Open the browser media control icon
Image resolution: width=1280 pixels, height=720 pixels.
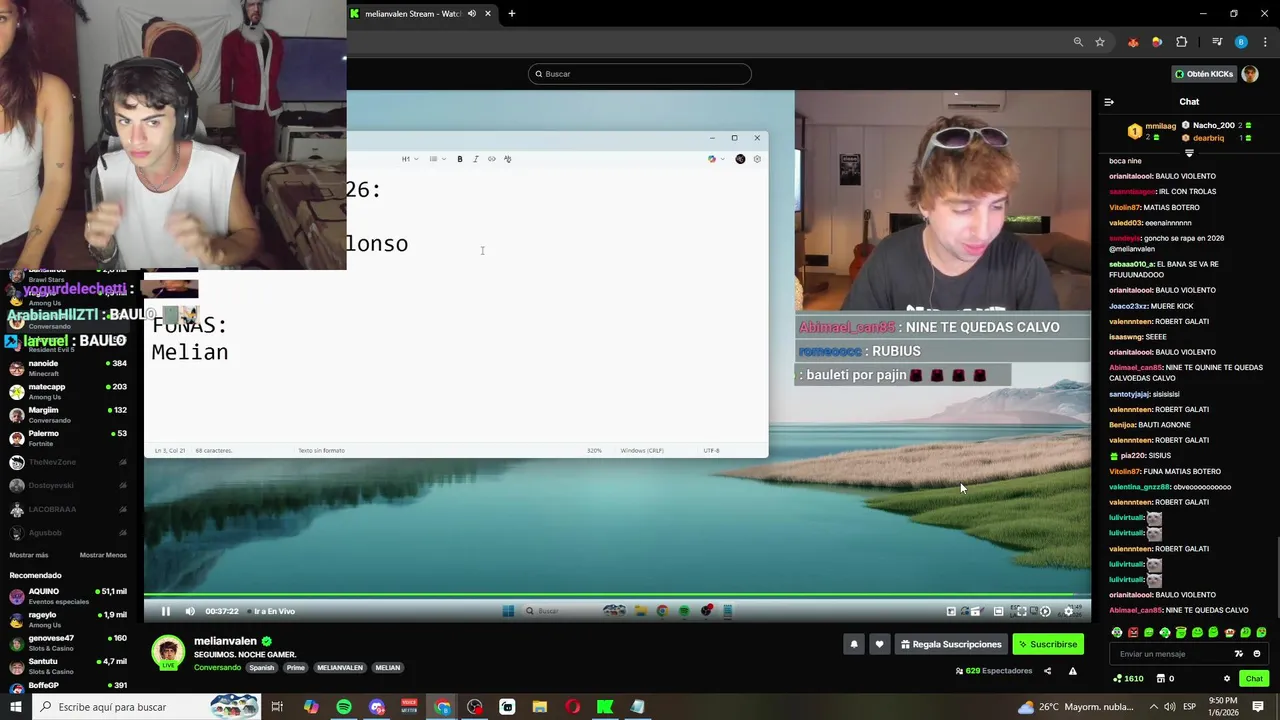[1217, 42]
